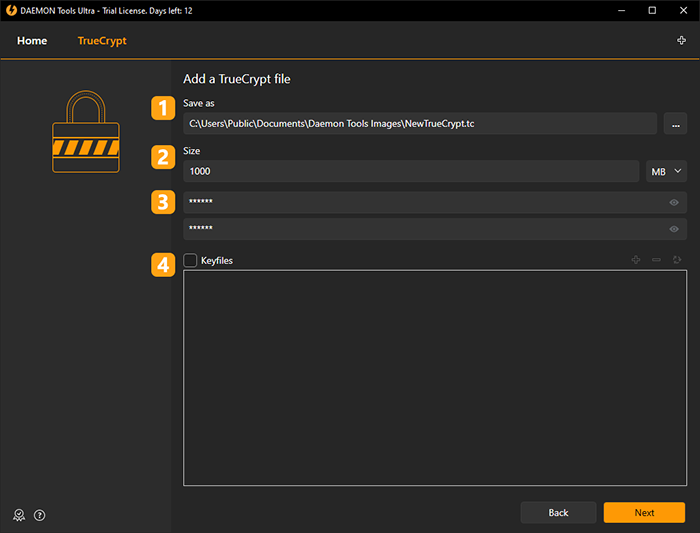
Task: Click the DAEMON Tools lightning logo in title bar
Action: [x=11, y=10]
